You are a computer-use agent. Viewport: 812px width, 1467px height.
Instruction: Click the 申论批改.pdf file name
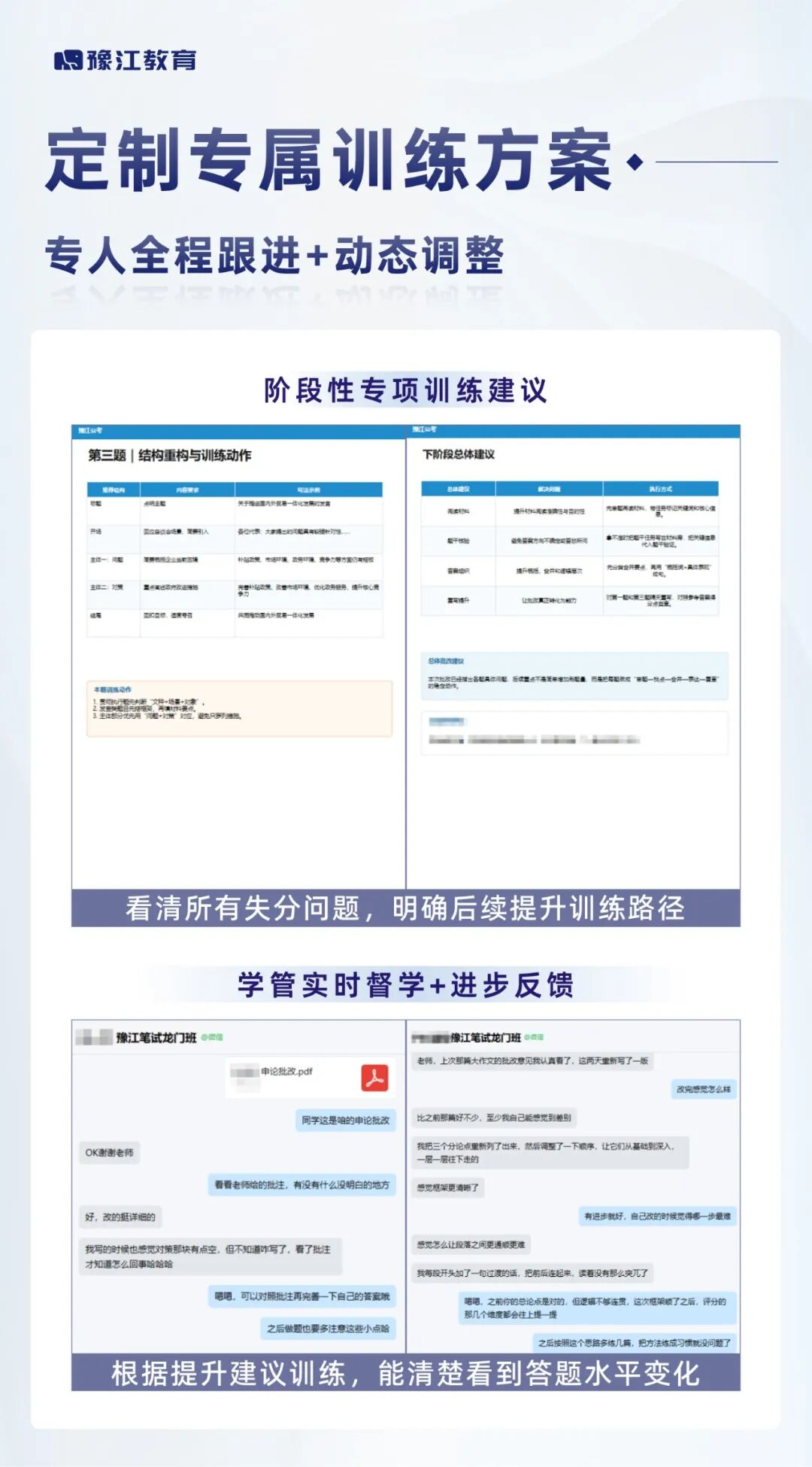tap(286, 1071)
